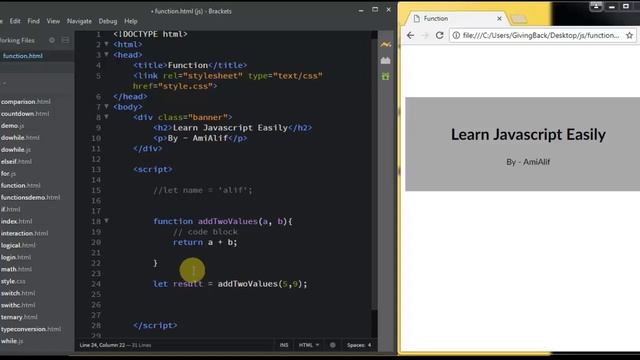This screenshot has width=640, height=360.
Task: Collapse the addTwoValues function at line 18
Action: [x=107, y=221]
